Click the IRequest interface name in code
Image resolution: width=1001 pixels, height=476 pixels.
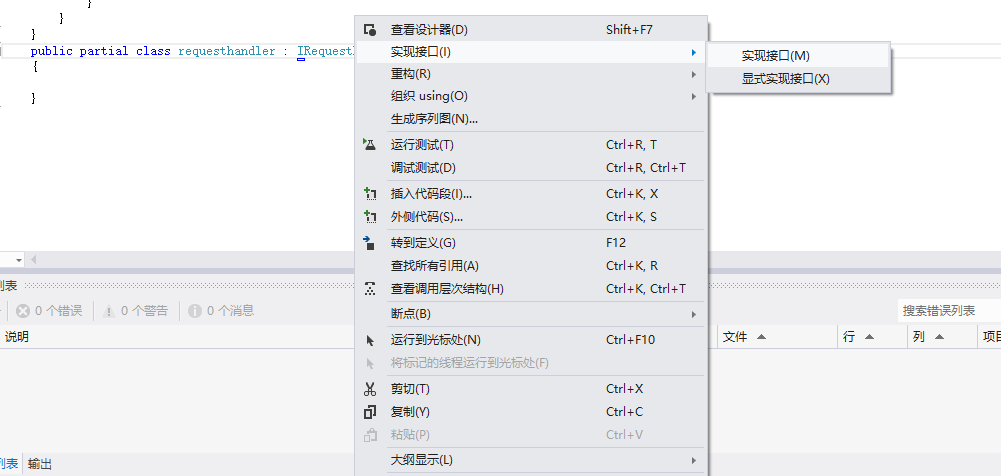click(326, 51)
